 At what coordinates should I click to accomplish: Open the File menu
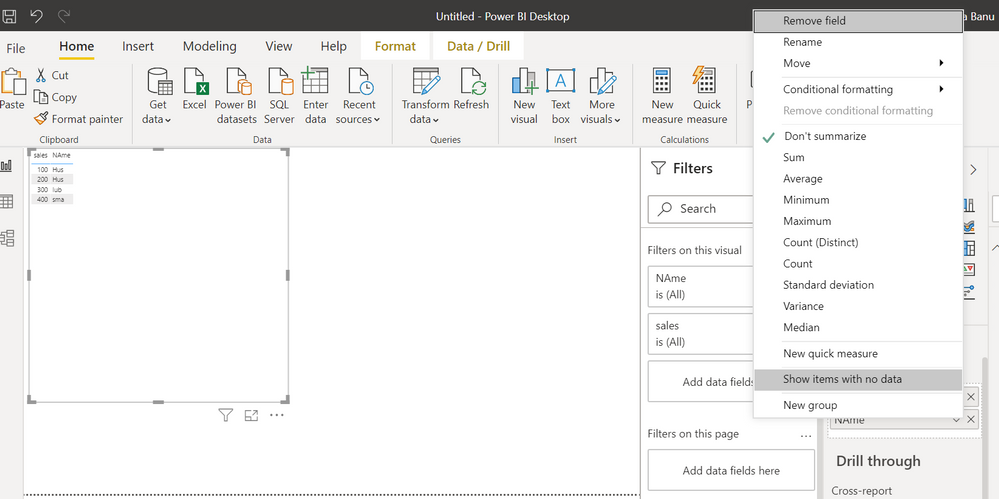[x=15, y=47]
